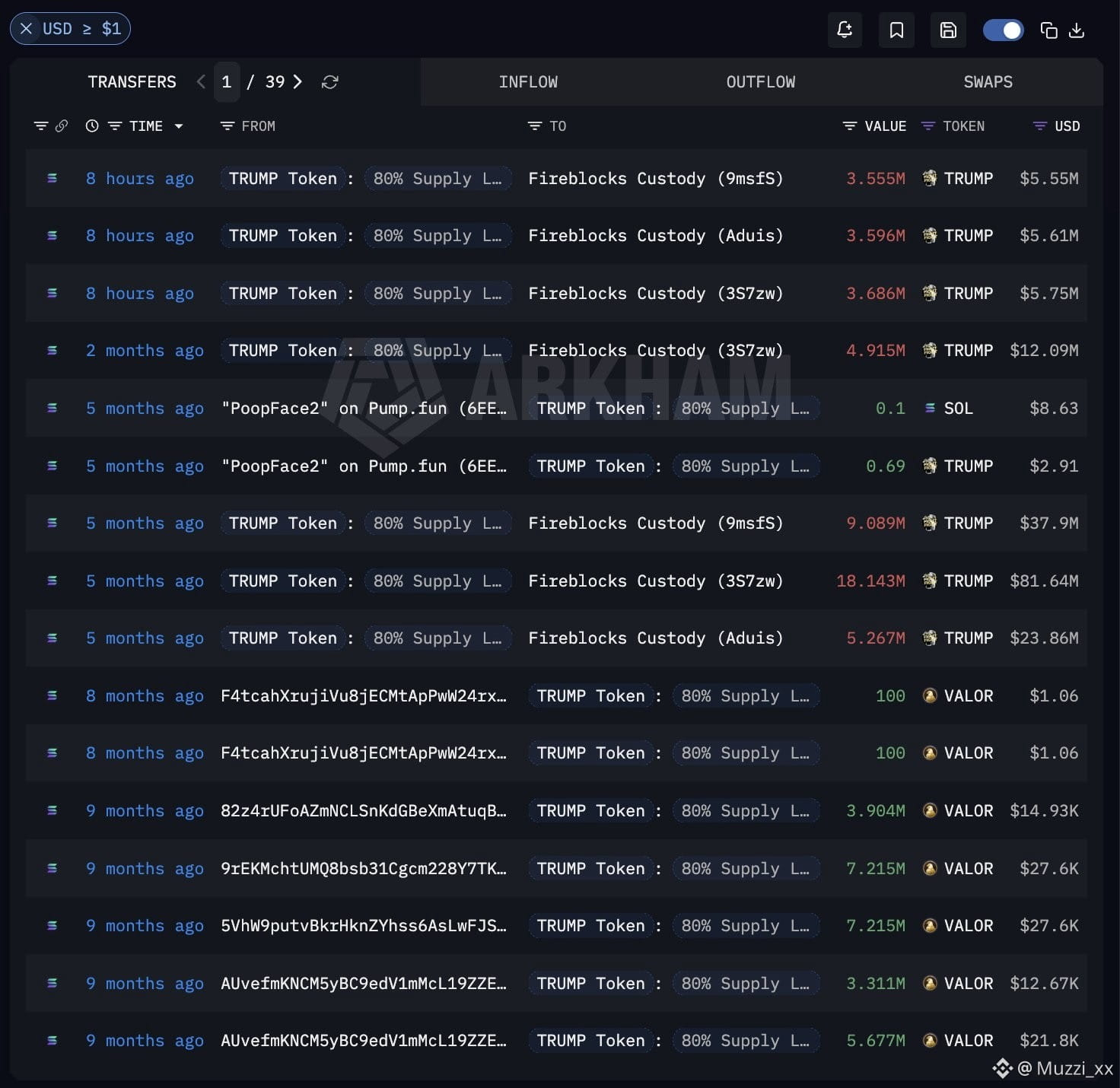
Task: Click the TRUMP token icon in the $5.55M row
Action: pyautogui.click(x=929, y=178)
